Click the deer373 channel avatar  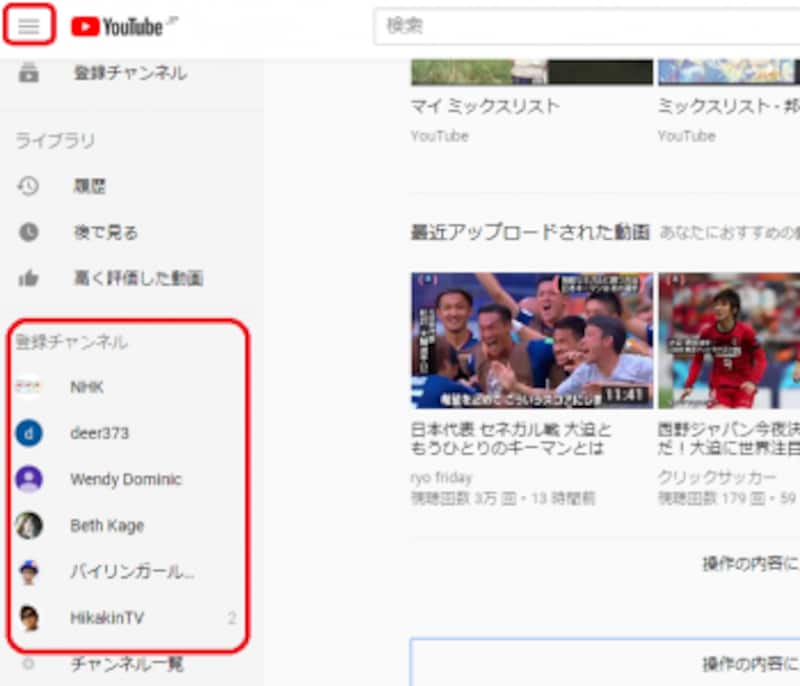29,433
